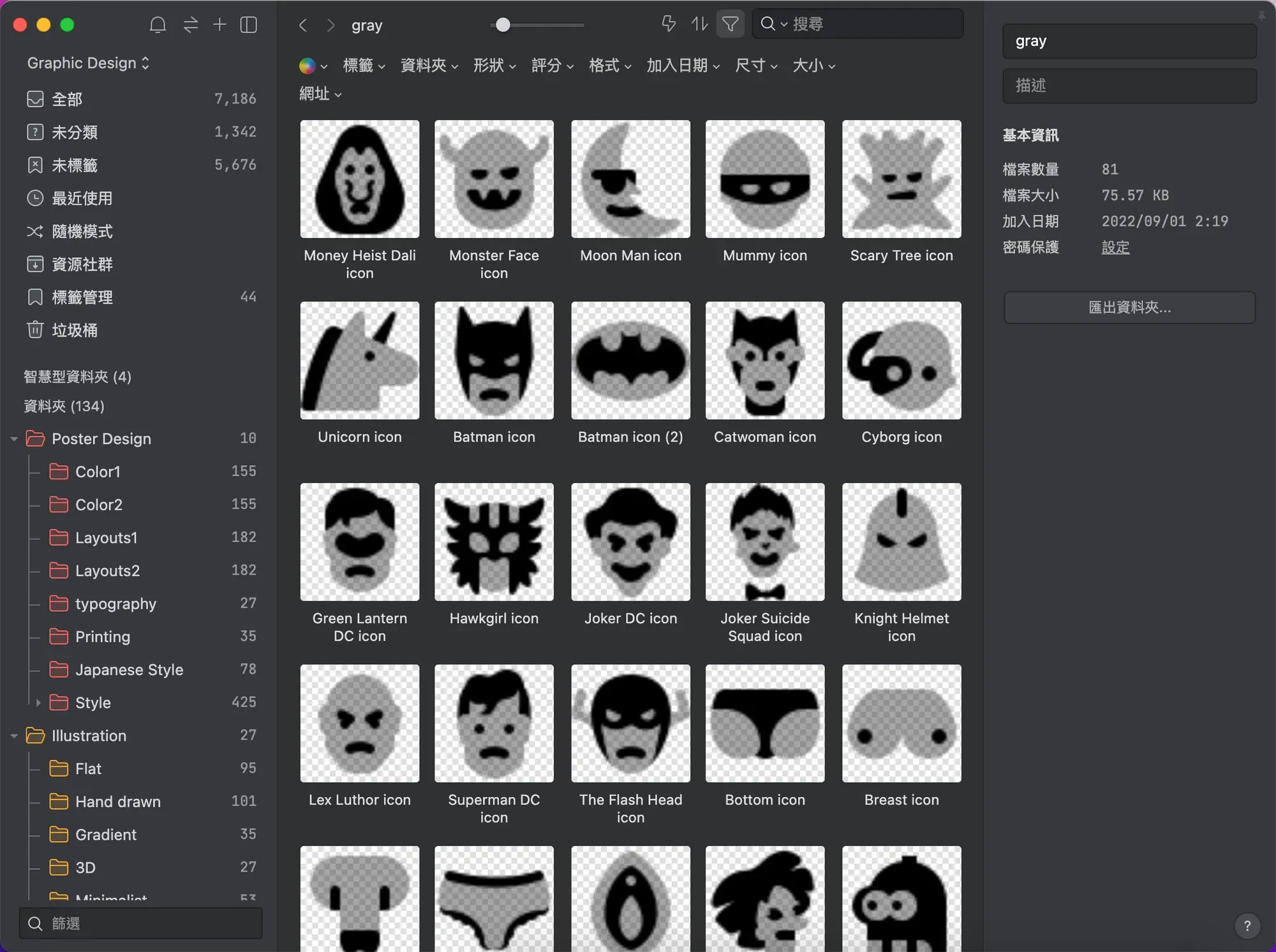Screen dimensions: 1276x952
Task: Toggle the sidebar layout icon
Action: 248,25
